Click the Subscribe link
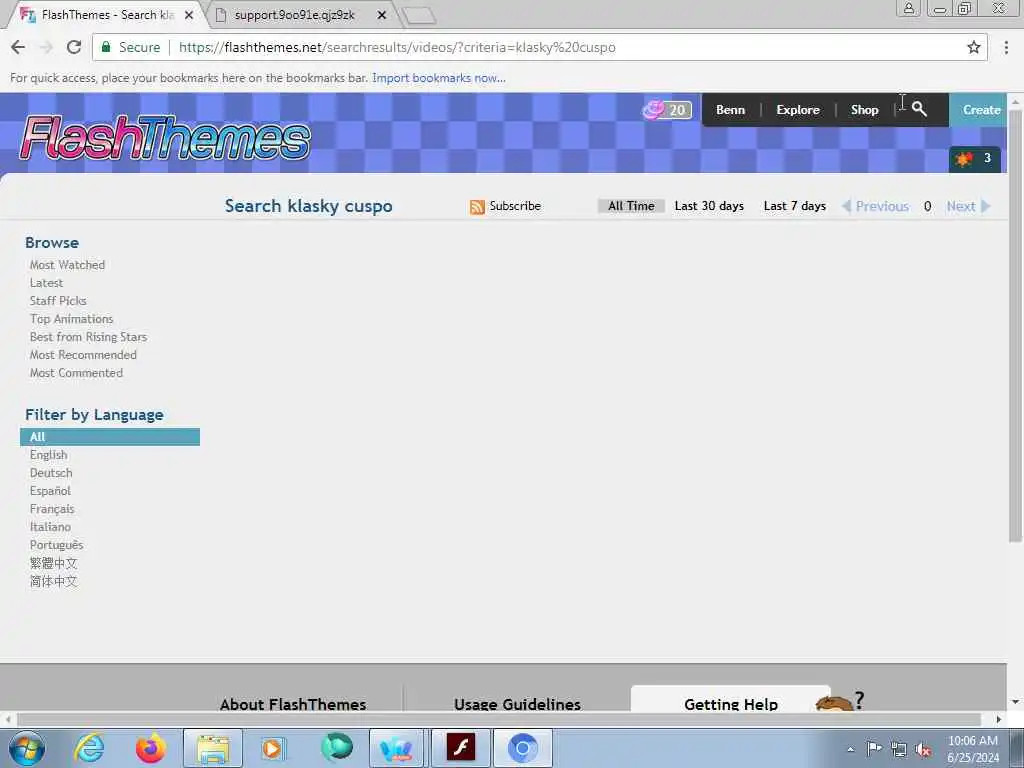 pyautogui.click(x=515, y=206)
